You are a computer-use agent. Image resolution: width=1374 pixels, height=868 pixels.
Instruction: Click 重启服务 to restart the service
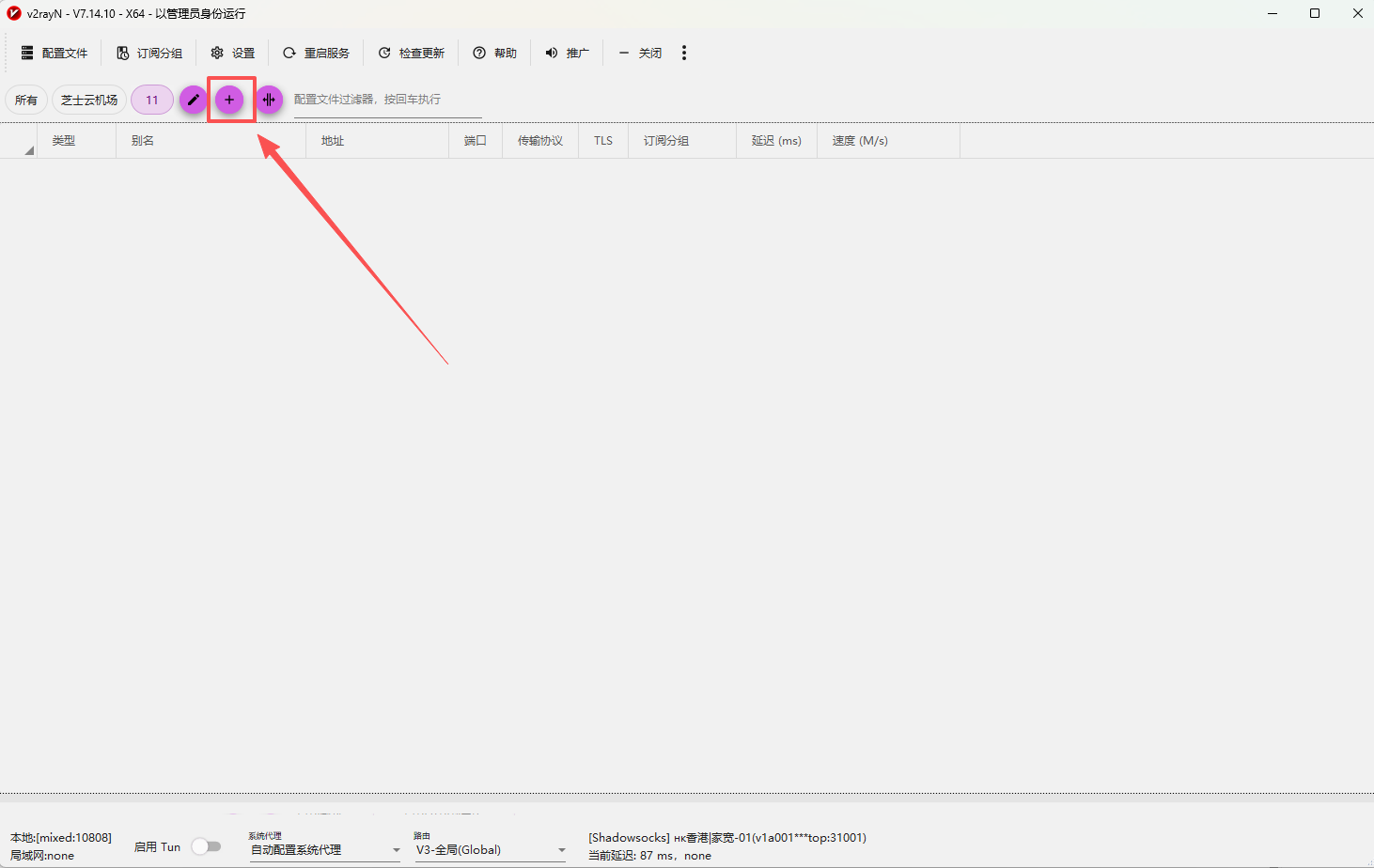316,53
